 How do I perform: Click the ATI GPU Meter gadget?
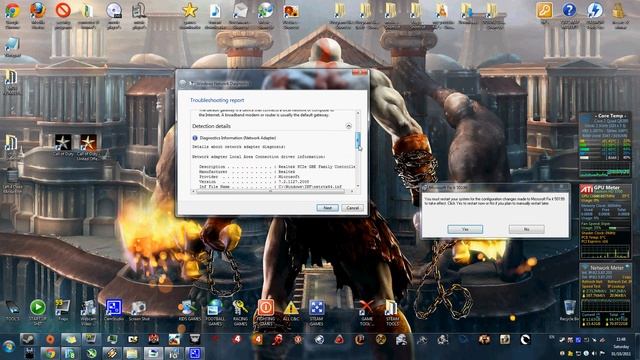(x=605, y=222)
